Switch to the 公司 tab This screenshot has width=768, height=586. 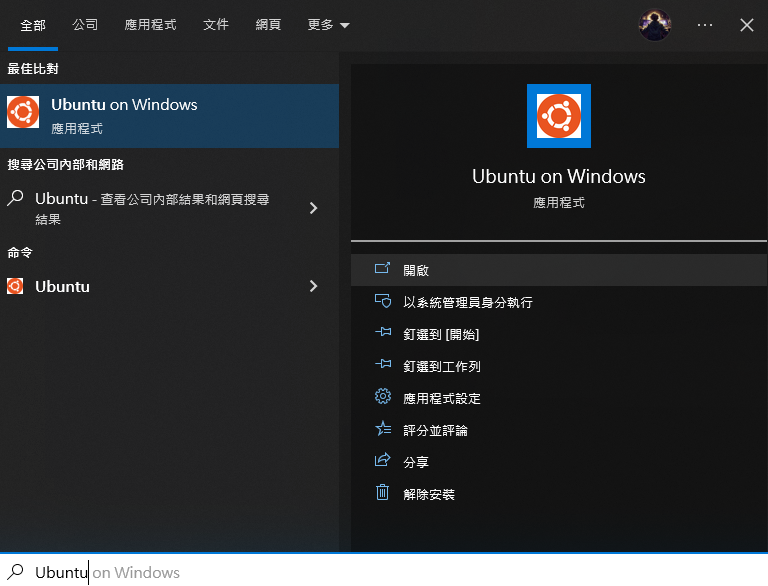point(85,24)
